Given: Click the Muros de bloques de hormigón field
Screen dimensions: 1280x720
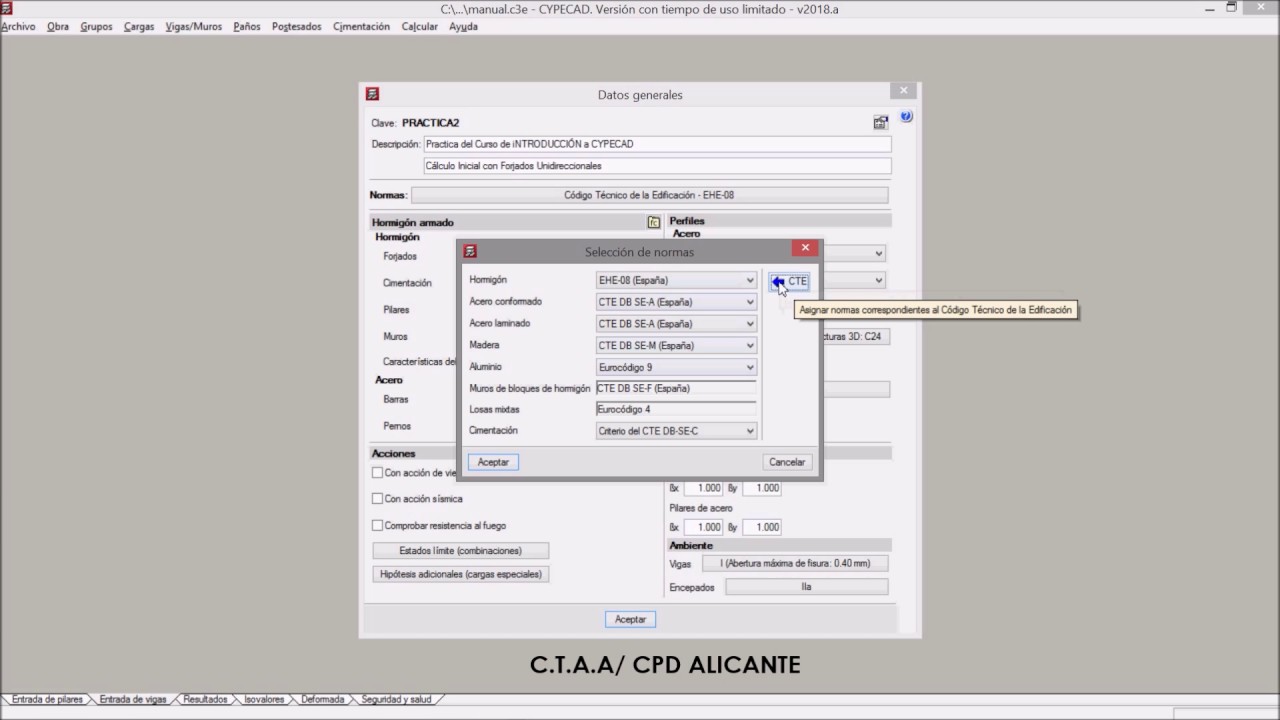Looking at the screenshot, I should pyautogui.click(x=676, y=389).
